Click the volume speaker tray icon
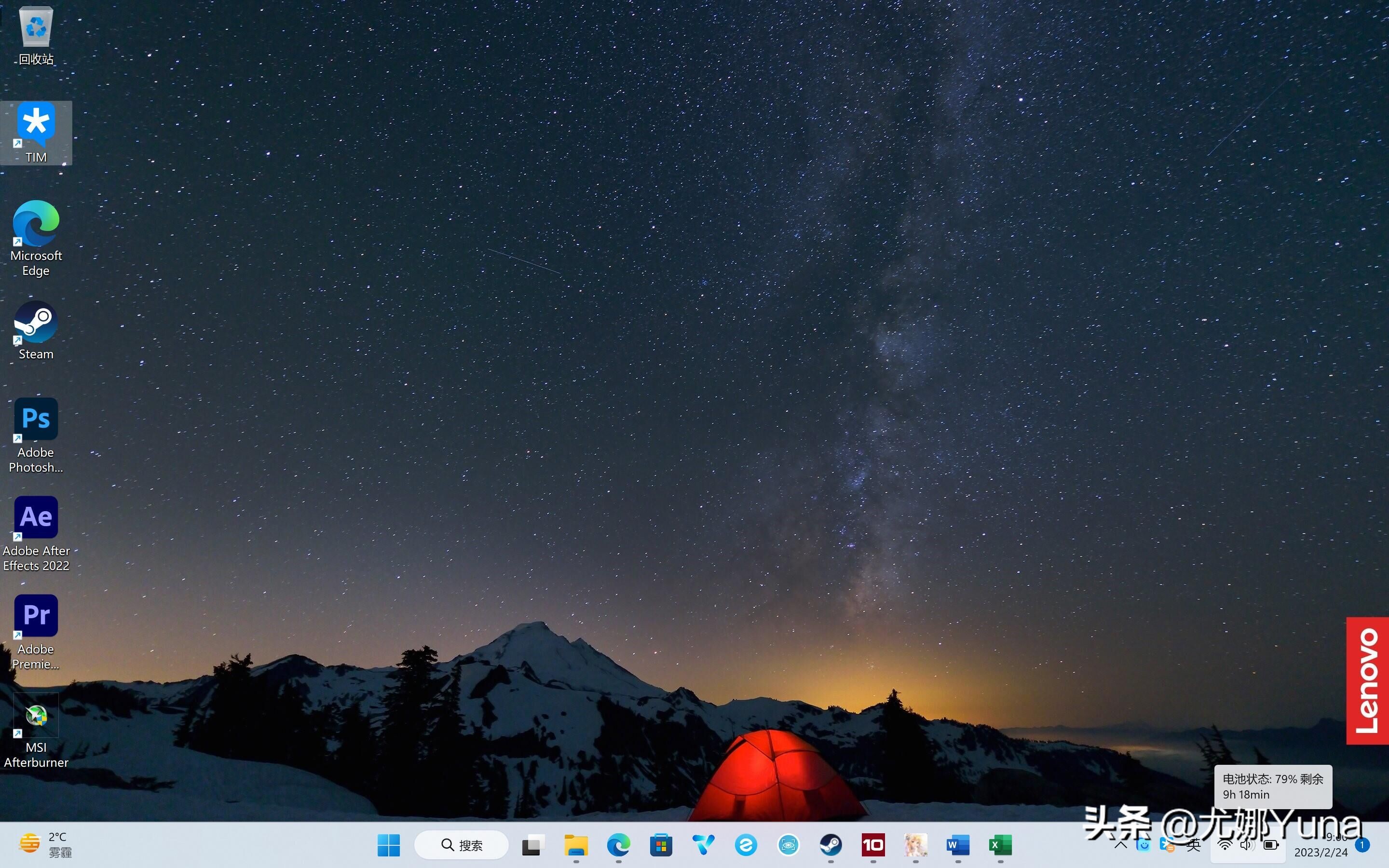 click(1247, 845)
